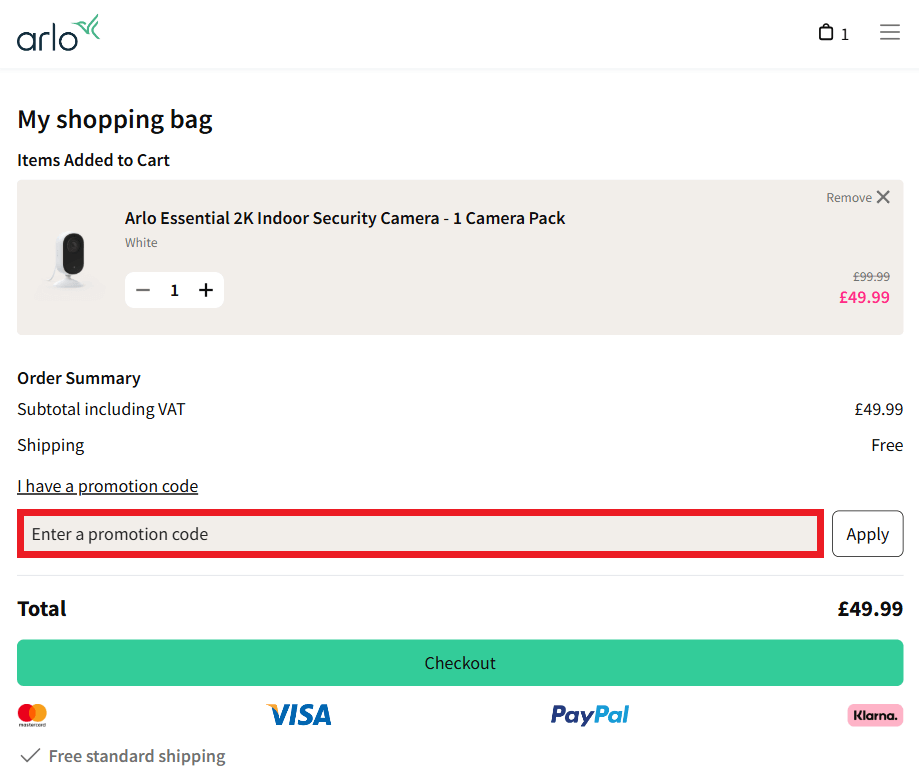Proceed to Checkout
Image resolution: width=919 pixels, height=771 pixels.
[x=459, y=662]
